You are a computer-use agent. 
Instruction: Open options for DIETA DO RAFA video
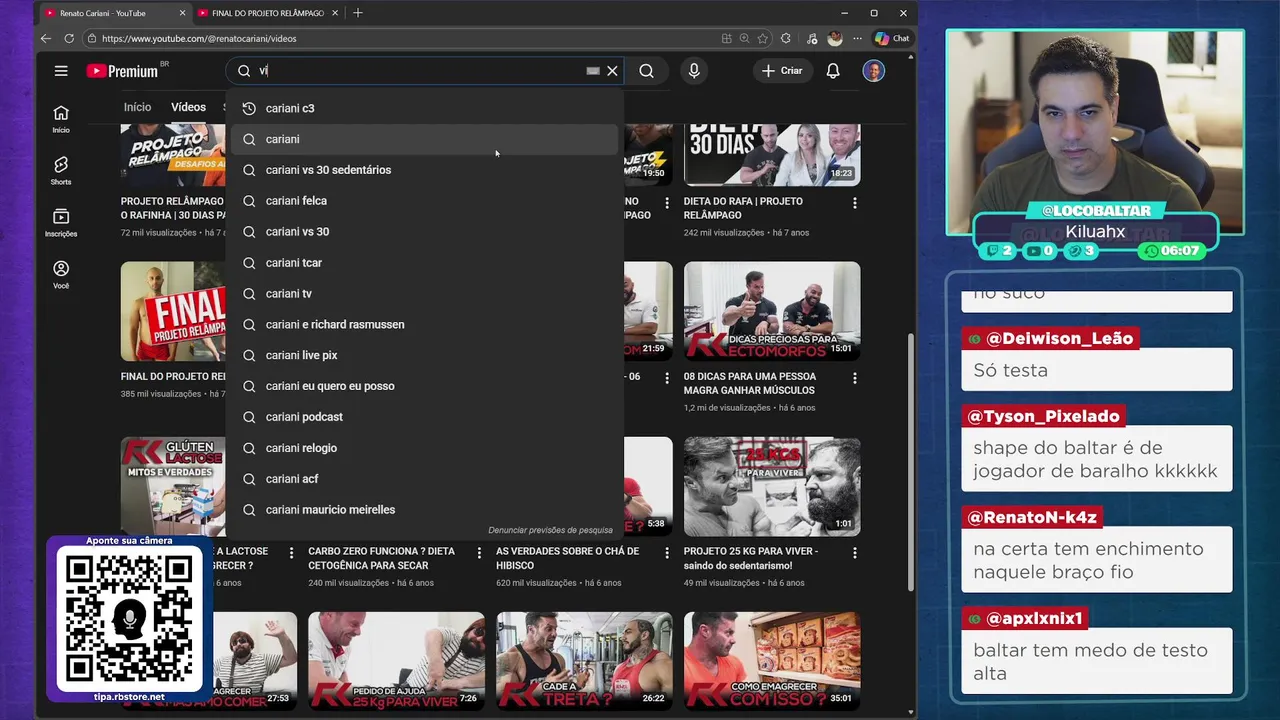point(854,203)
